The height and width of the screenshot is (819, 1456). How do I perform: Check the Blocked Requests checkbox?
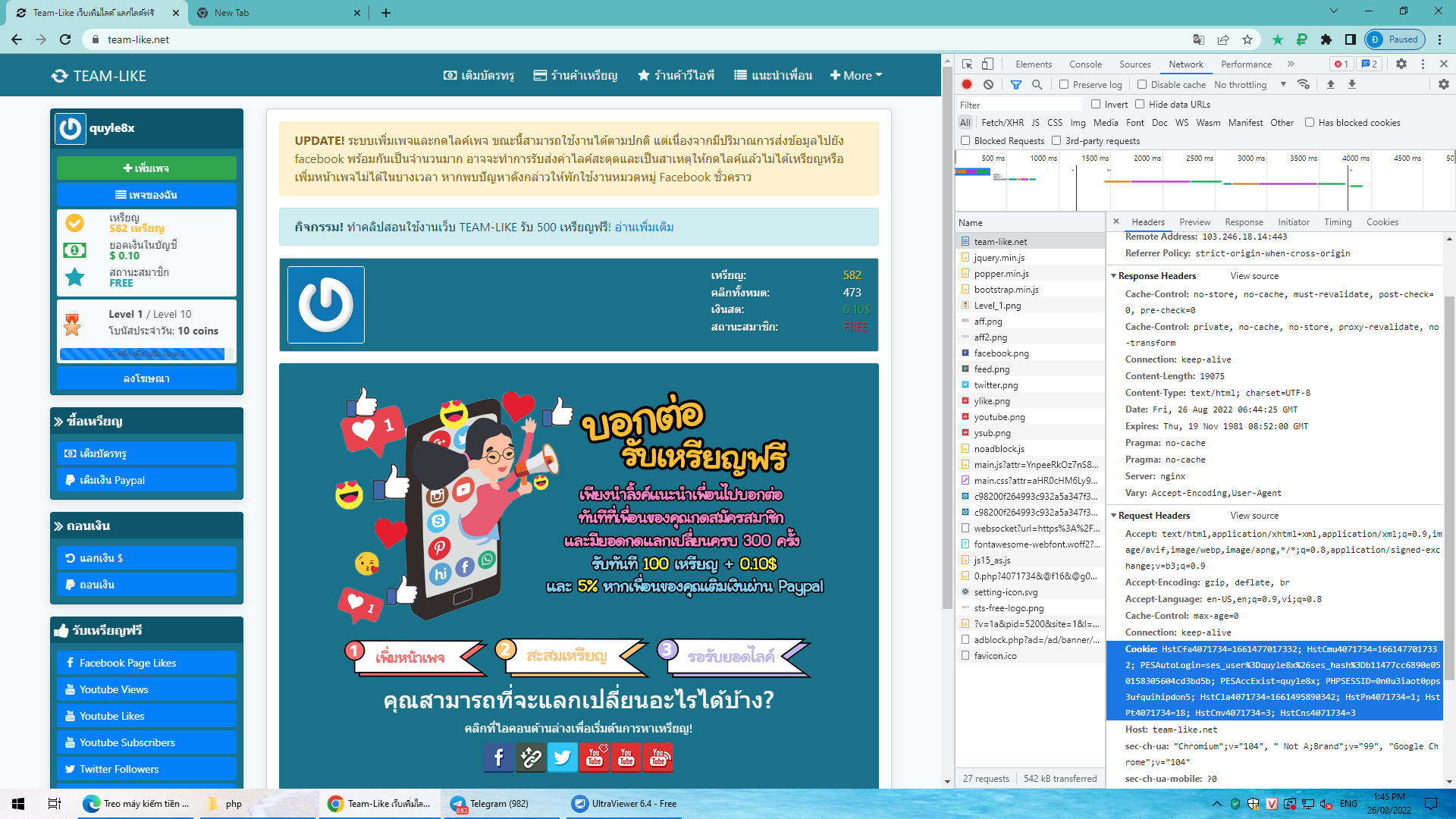[x=965, y=140]
